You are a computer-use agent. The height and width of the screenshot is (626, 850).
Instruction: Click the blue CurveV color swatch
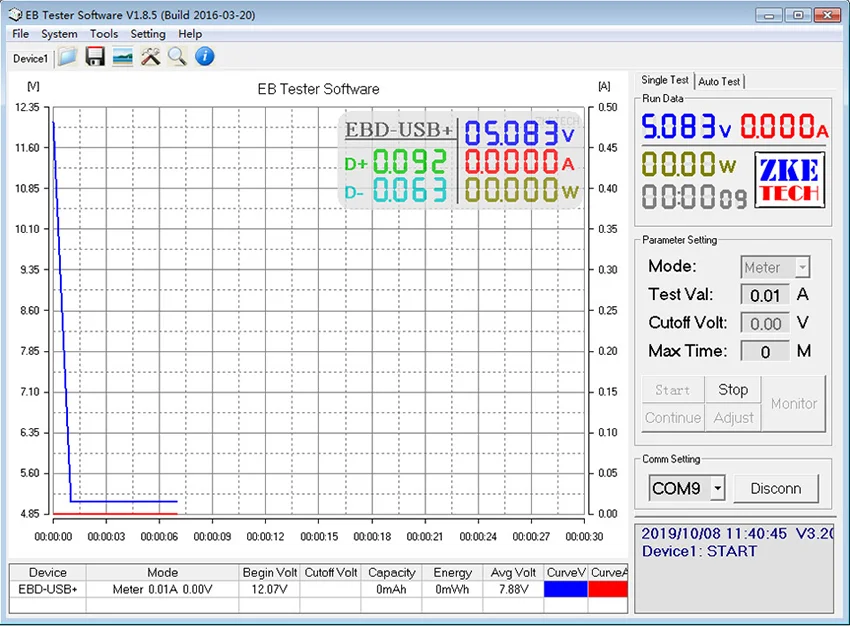coord(566,590)
